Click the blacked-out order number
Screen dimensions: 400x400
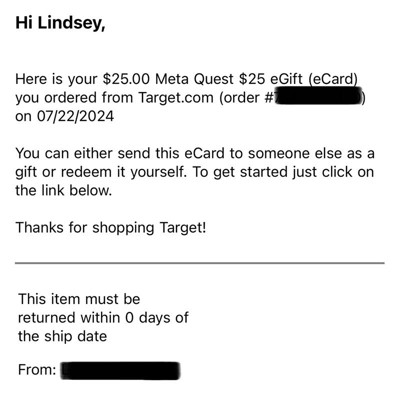319,97
